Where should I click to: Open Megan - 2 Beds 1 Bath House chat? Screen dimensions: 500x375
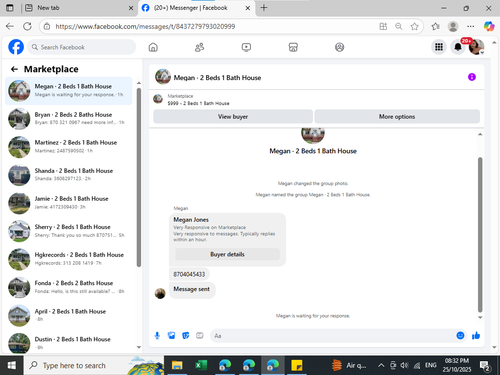tap(69, 91)
